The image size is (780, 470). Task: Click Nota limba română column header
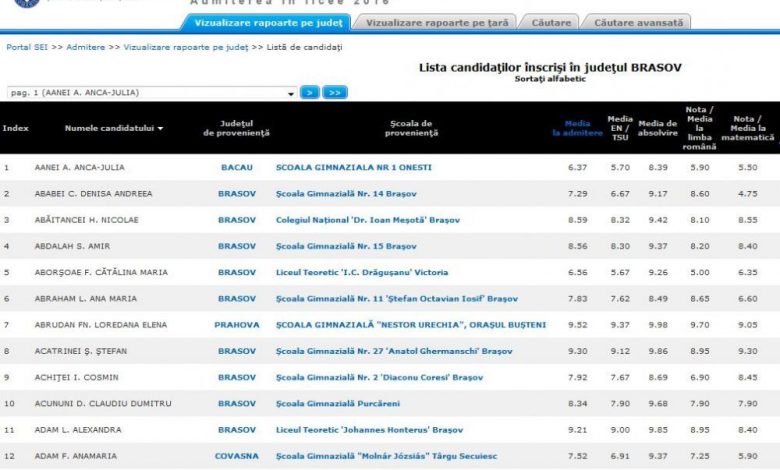[x=699, y=128]
